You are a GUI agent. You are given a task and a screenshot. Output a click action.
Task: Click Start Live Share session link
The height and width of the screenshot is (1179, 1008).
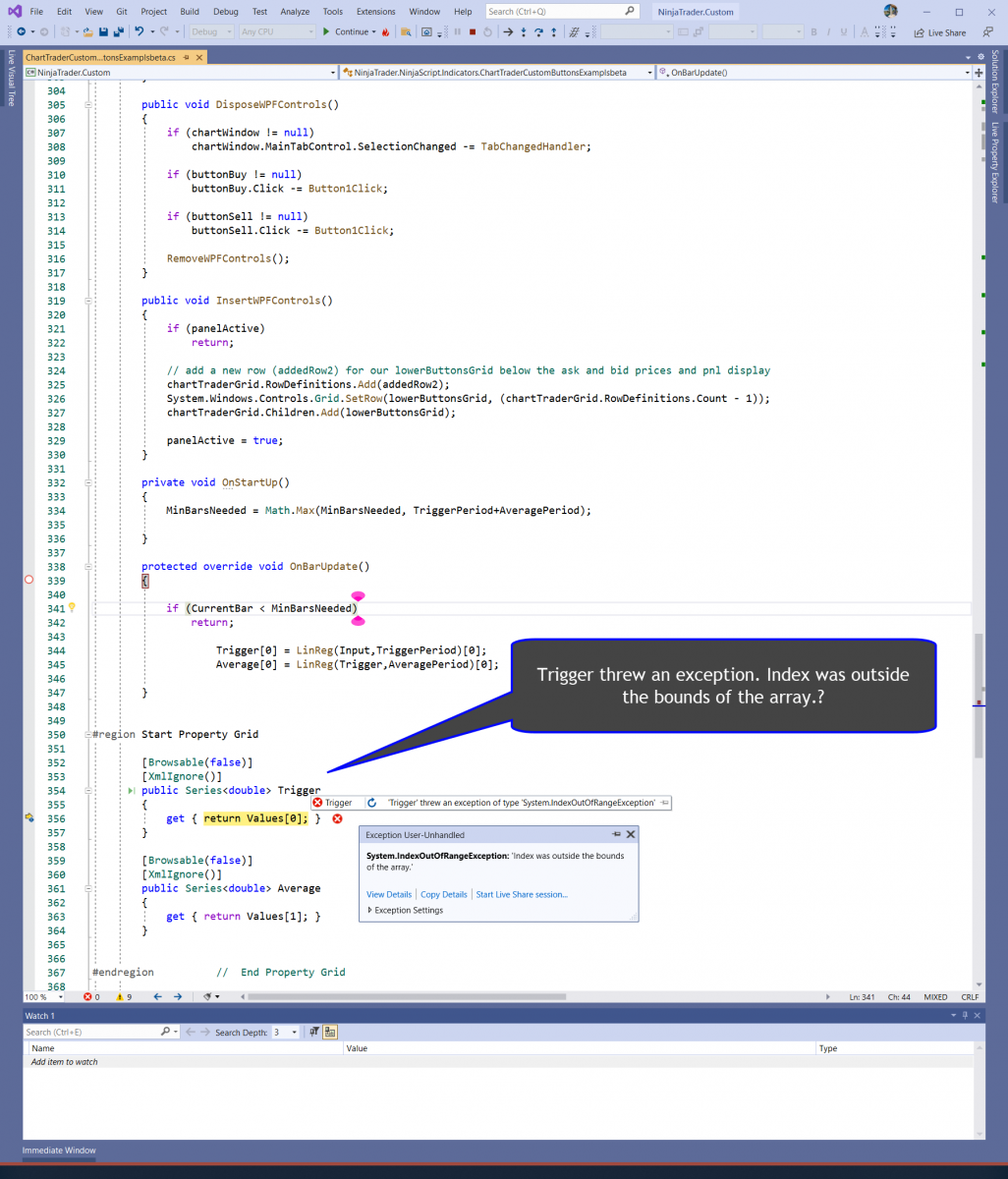(x=522, y=895)
